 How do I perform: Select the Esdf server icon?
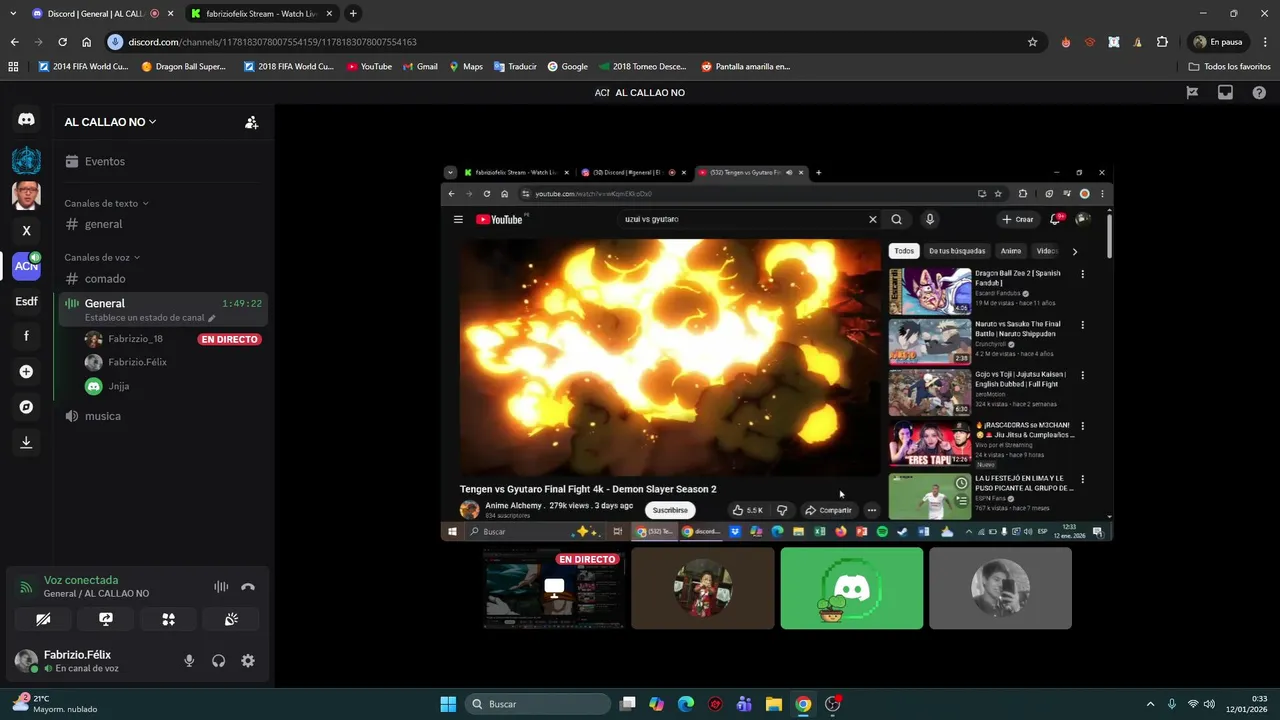(x=26, y=301)
